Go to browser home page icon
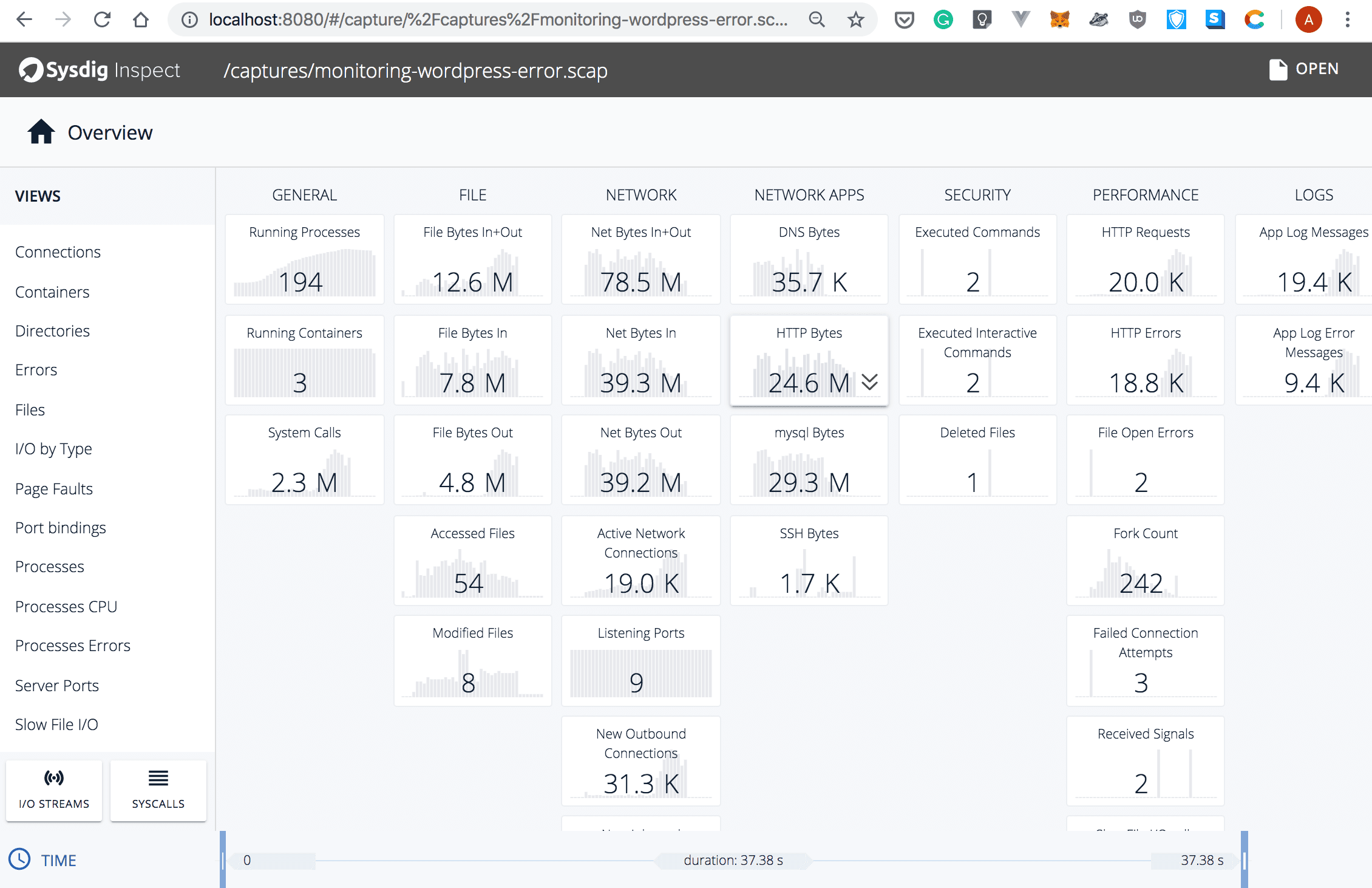The width and height of the screenshot is (1372, 888). pos(141,20)
